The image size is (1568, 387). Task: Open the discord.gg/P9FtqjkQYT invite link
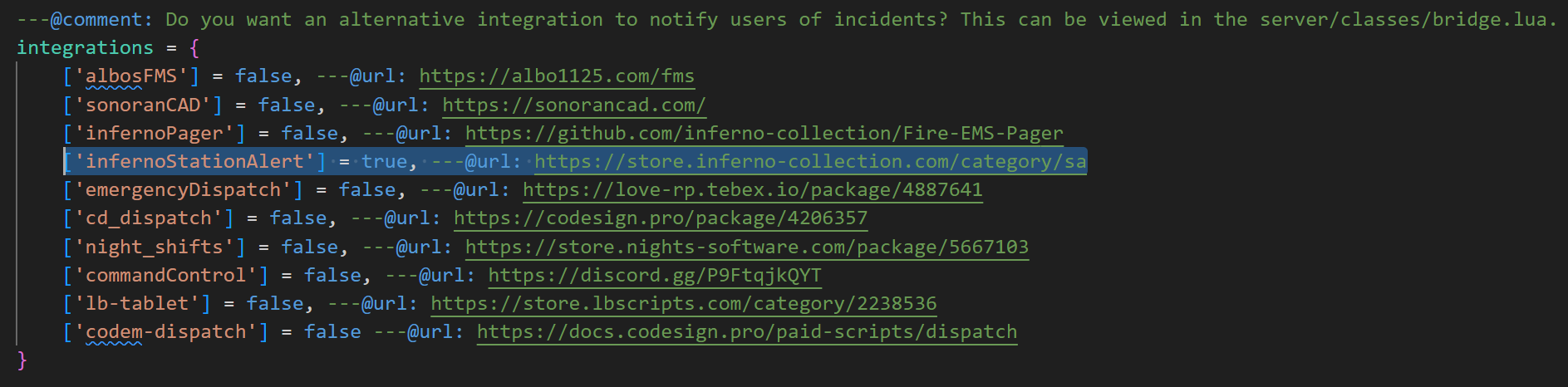tap(654, 276)
